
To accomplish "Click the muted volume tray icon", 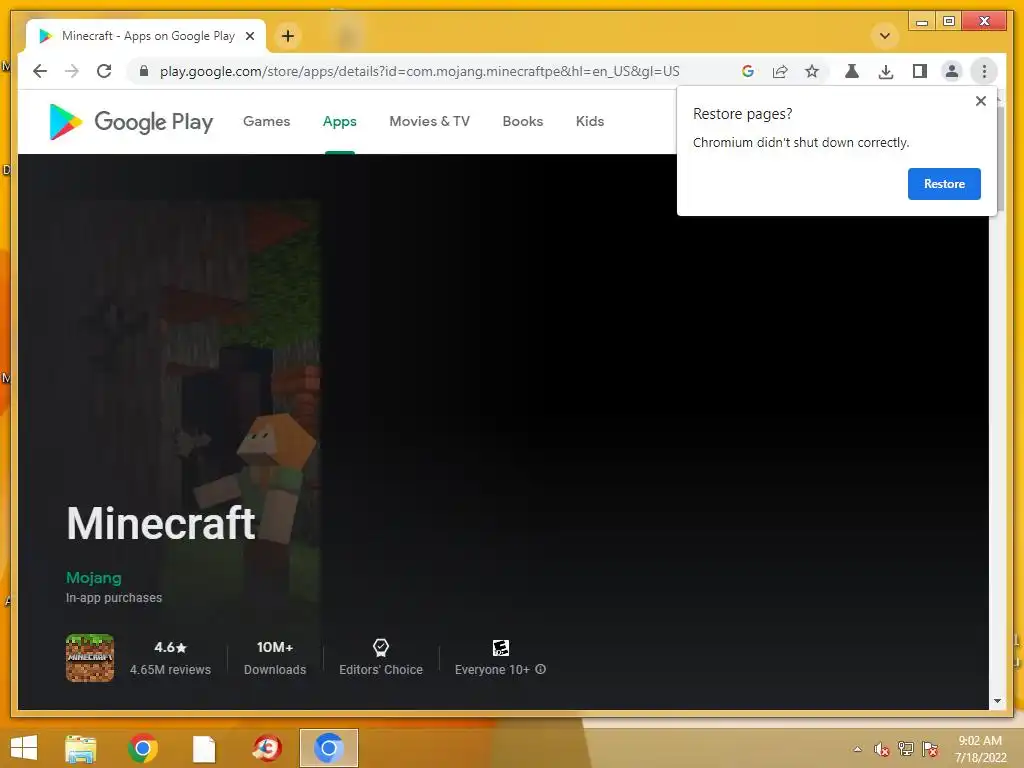I will pyautogui.click(x=882, y=749).
